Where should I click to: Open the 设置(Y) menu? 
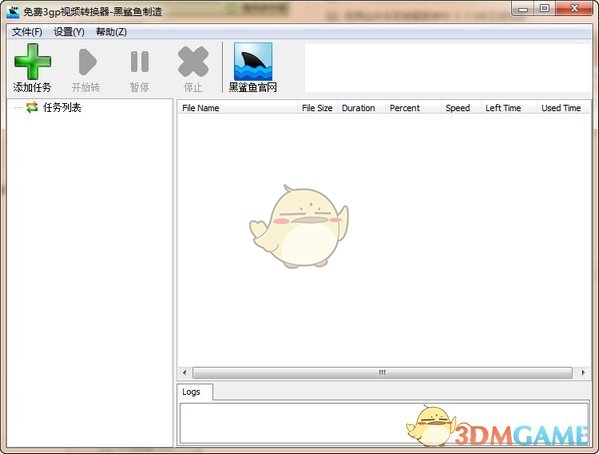[69, 32]
